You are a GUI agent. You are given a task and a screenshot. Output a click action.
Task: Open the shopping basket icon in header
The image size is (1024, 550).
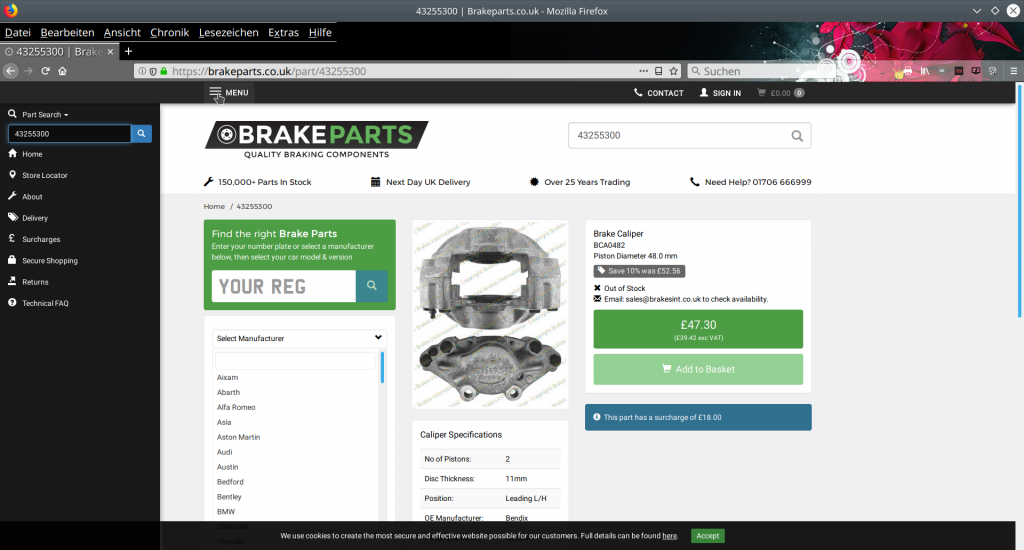[x=763, y=93]
